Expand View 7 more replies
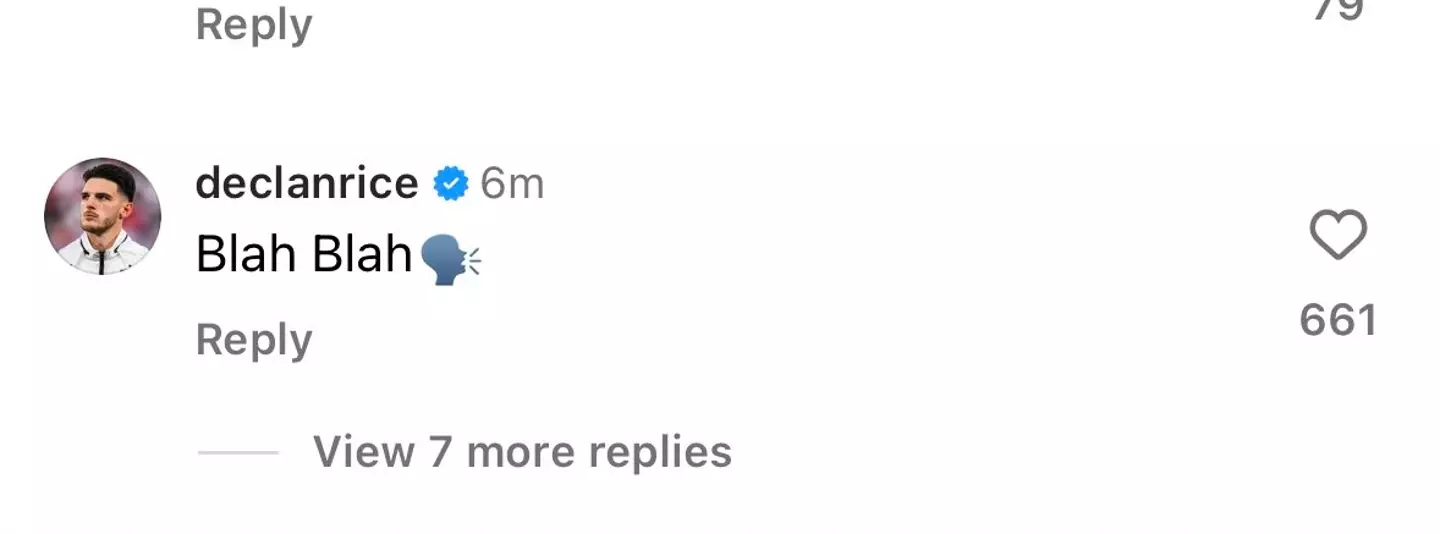 pyautogui.click(x=522, y=452)
